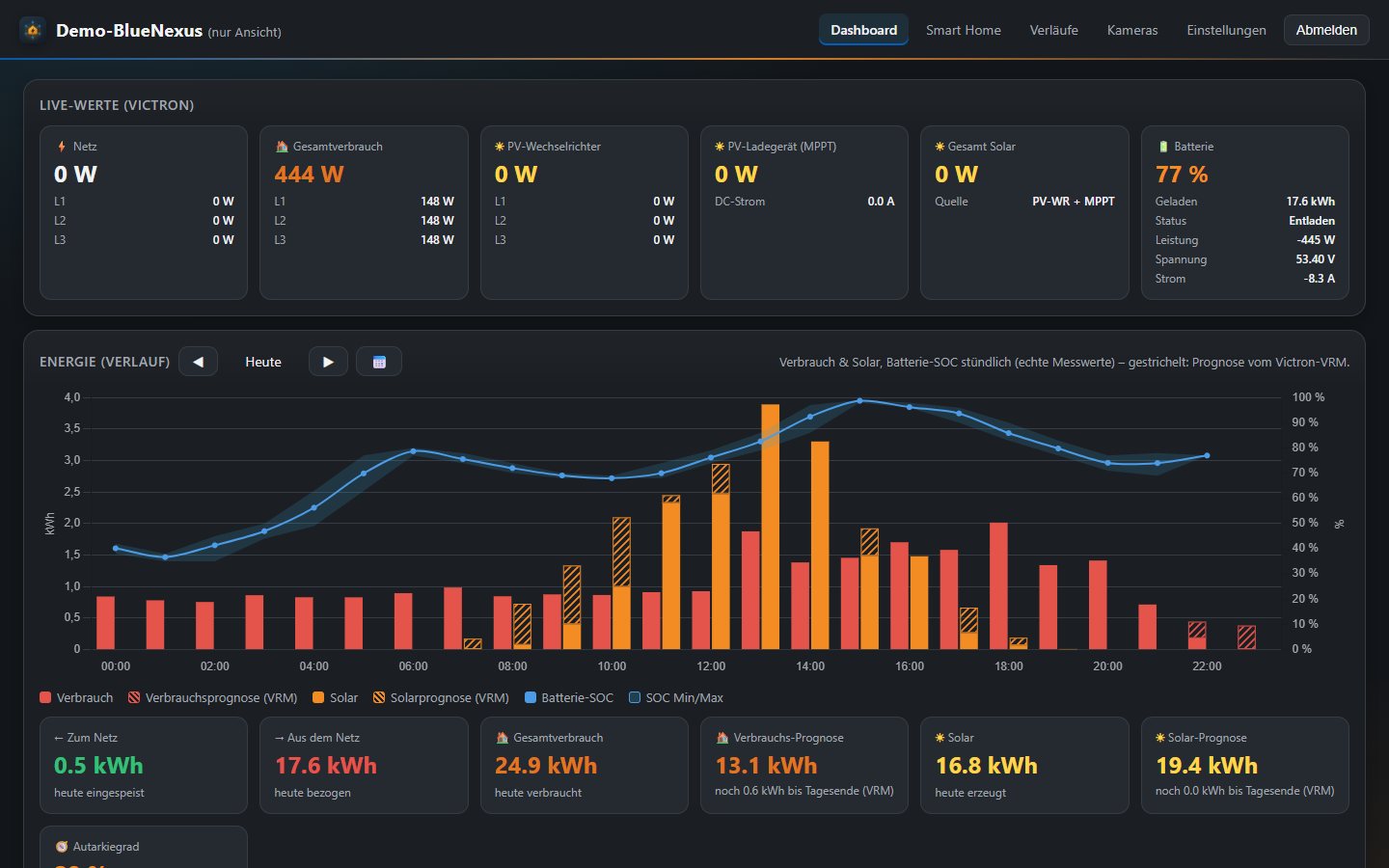Image resolution: width=1389 pixels, height=868 pixels.
Task: Click the lightning icon beside Netz
Action: [x=62, y=147]
